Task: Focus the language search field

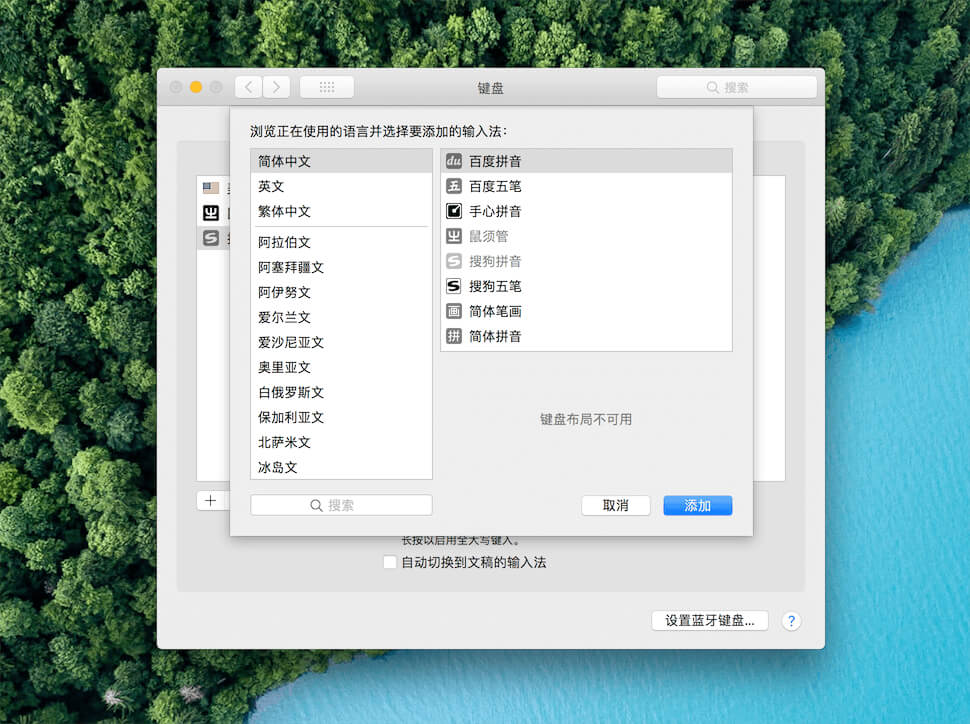Action: click(x=341, y=505)
